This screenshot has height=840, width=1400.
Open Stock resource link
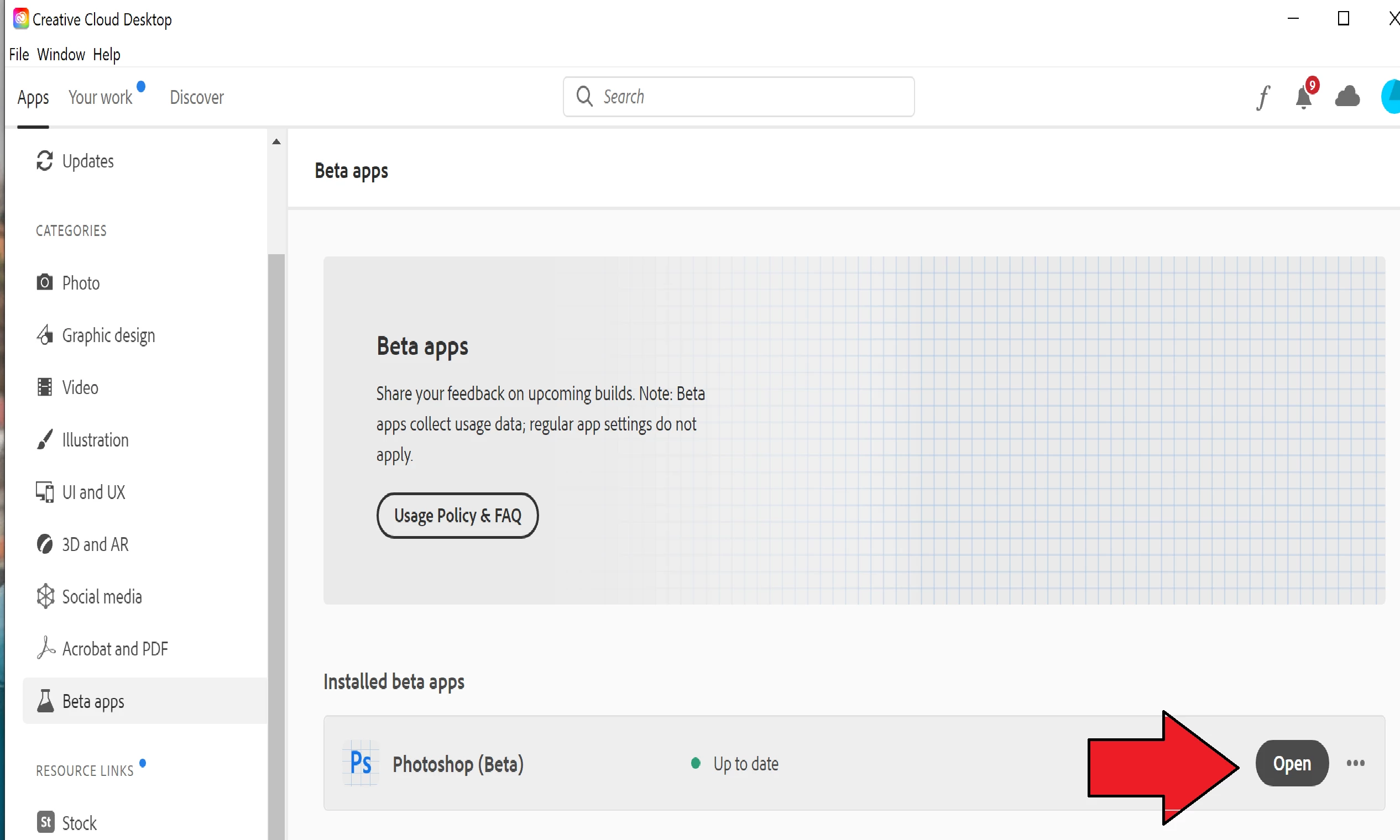[79, 822]
